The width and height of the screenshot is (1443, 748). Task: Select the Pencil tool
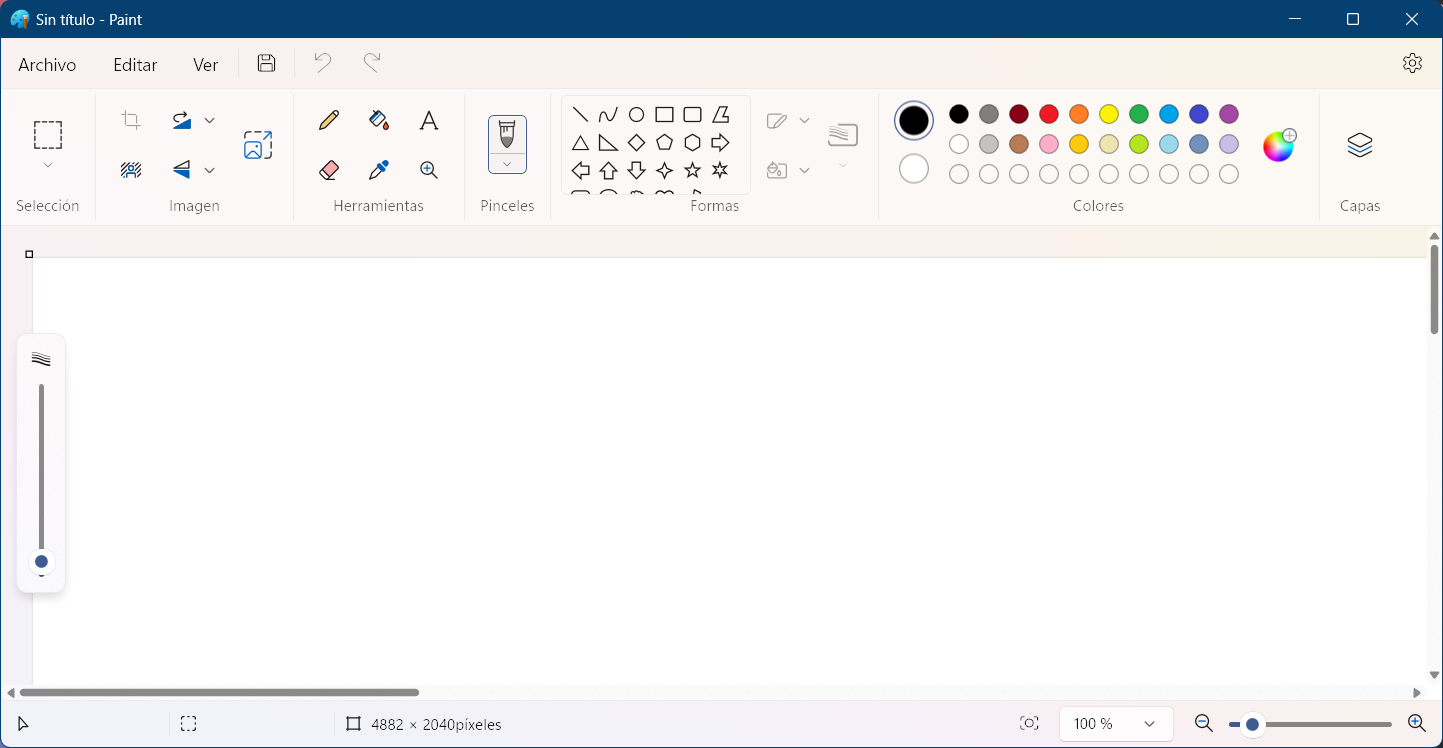[328, 121]
